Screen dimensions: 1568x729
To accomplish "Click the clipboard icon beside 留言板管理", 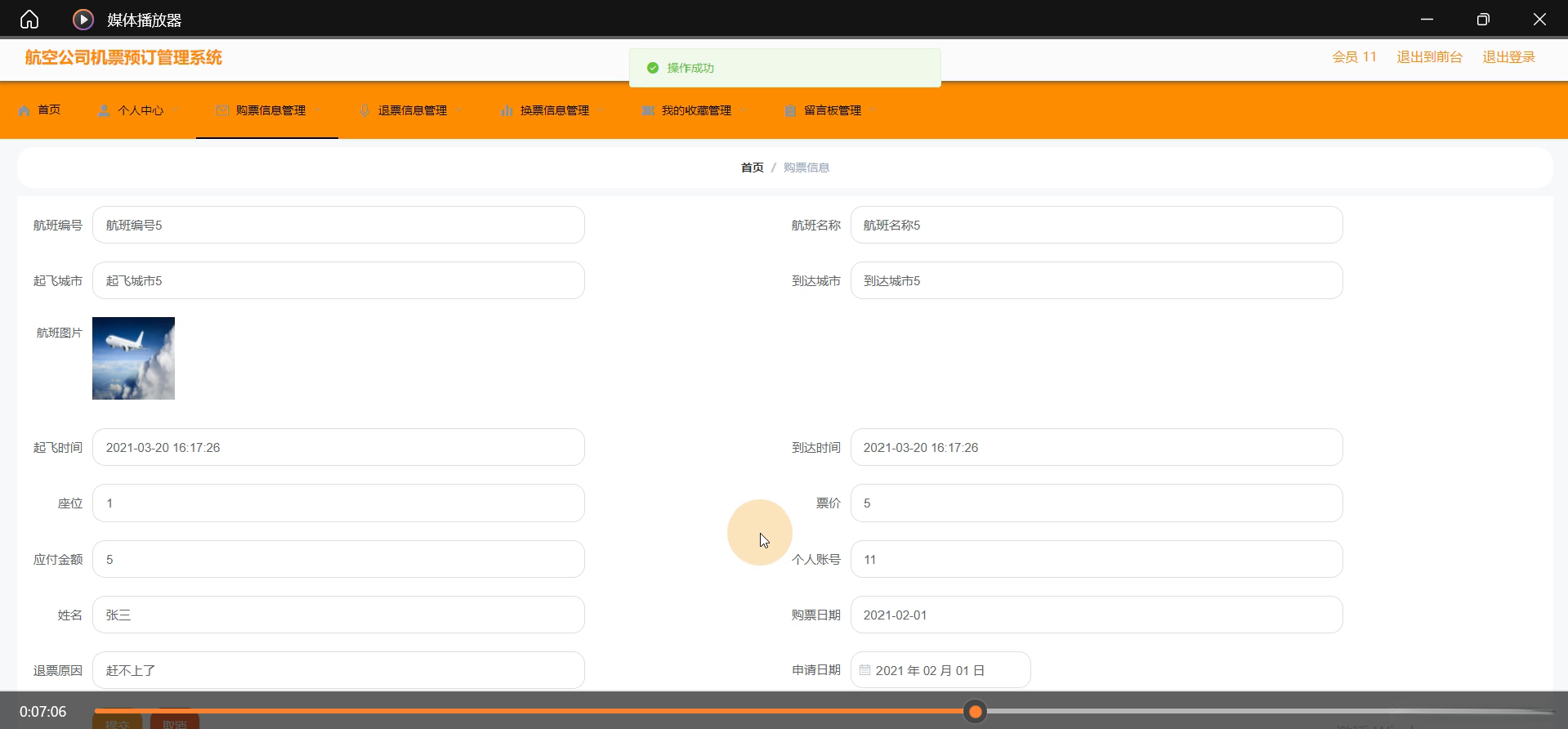I will (790, 110).
